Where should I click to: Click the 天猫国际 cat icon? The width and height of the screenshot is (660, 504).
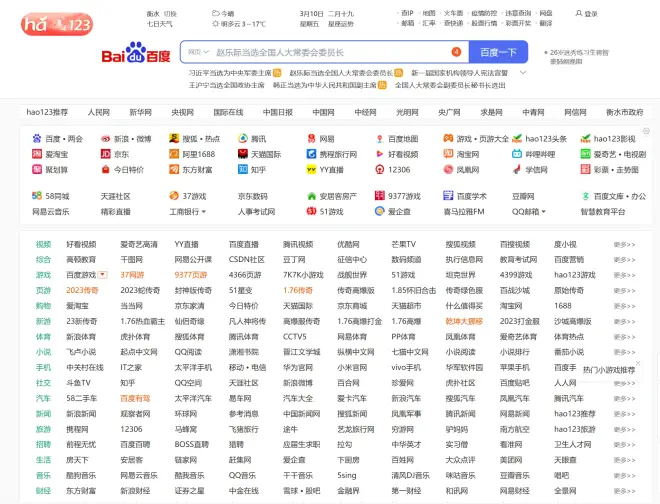pos(243,154)
